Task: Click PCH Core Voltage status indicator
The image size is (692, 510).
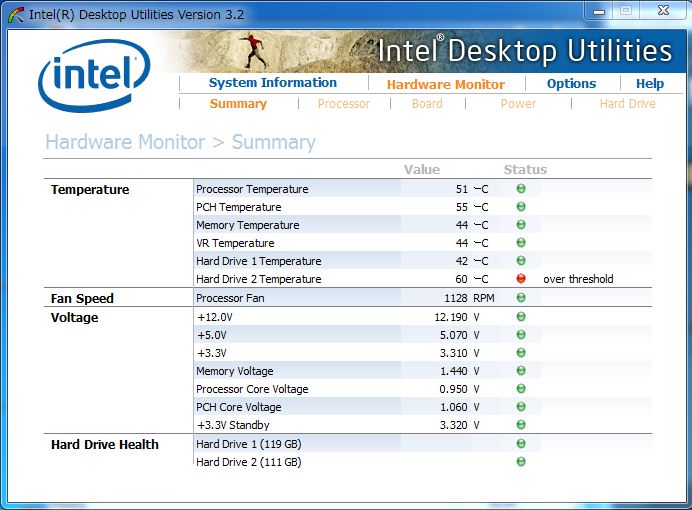Action: click(521, 407)
